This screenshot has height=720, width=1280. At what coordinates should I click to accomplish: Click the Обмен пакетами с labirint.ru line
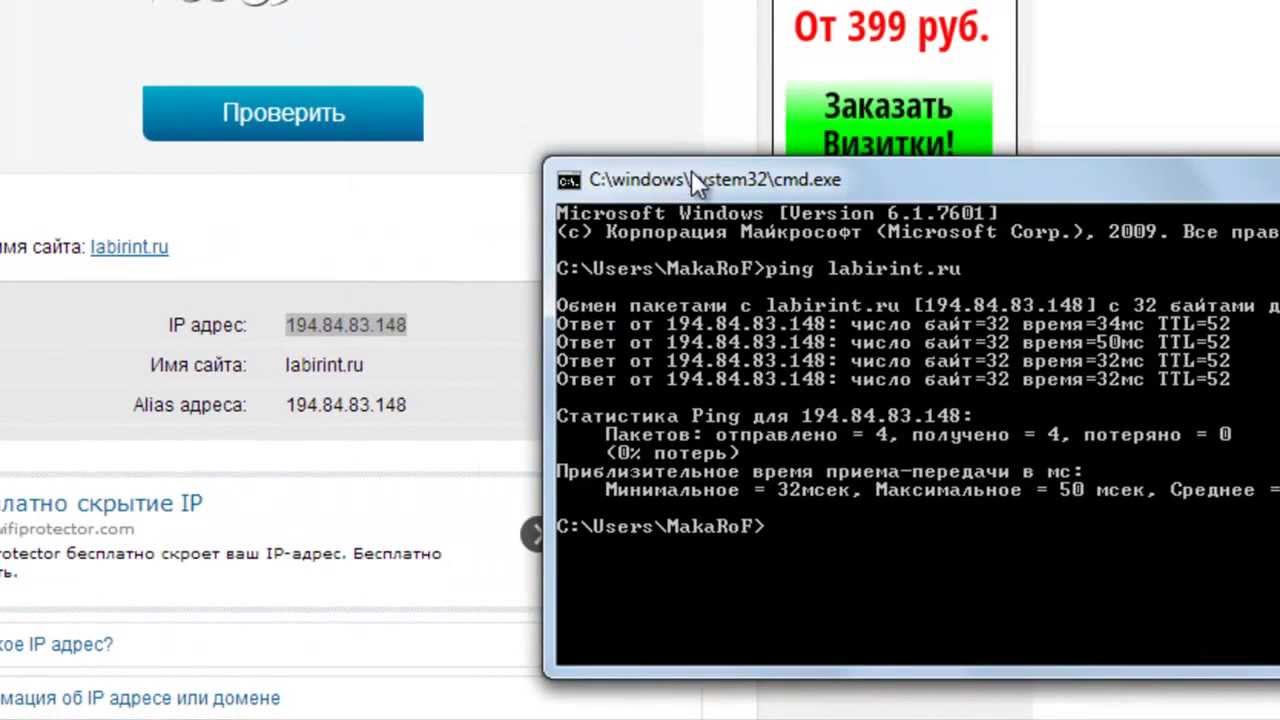tap(917, 306)
